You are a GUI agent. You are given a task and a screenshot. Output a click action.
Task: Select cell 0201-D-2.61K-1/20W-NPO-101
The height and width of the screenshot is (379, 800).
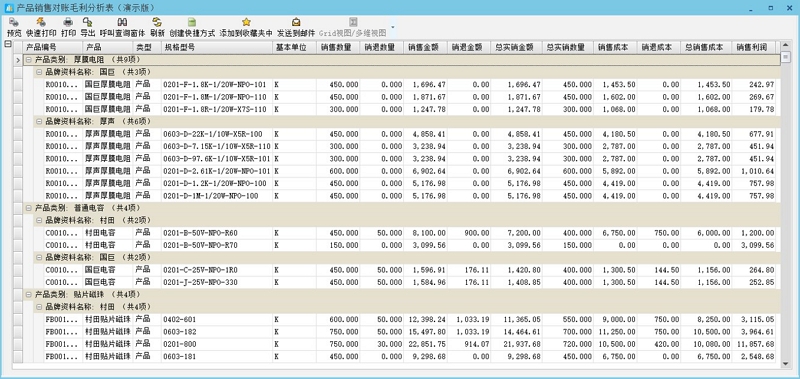click(217, 171)
